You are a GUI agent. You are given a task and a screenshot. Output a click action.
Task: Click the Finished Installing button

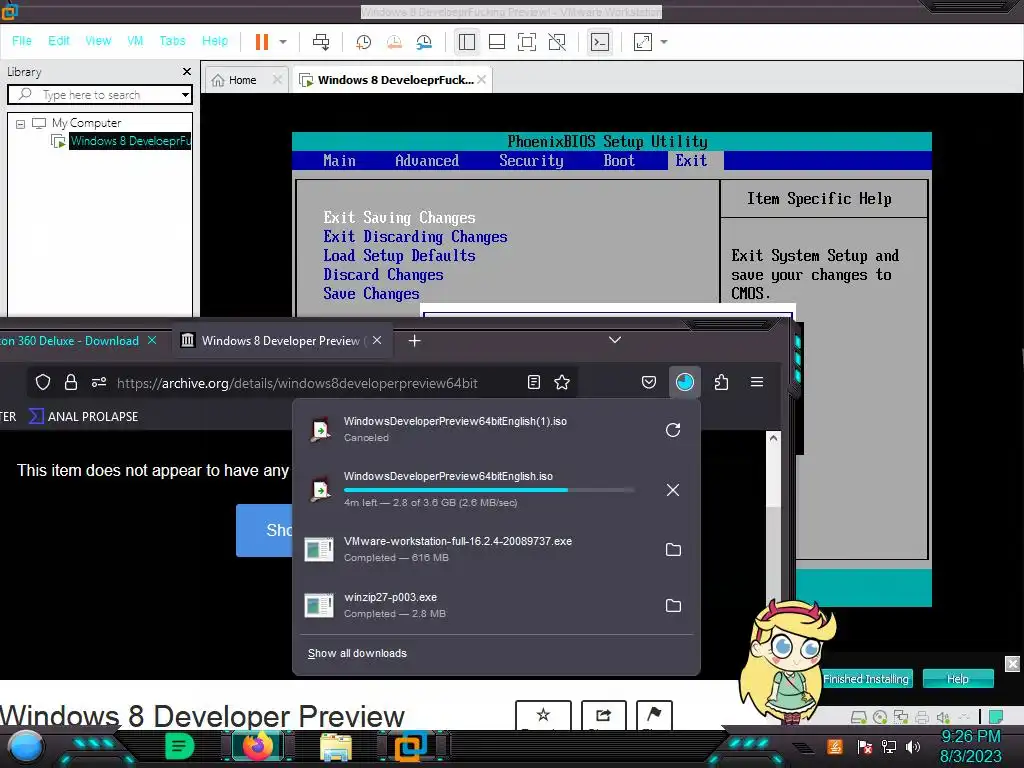tap(865, 679)
